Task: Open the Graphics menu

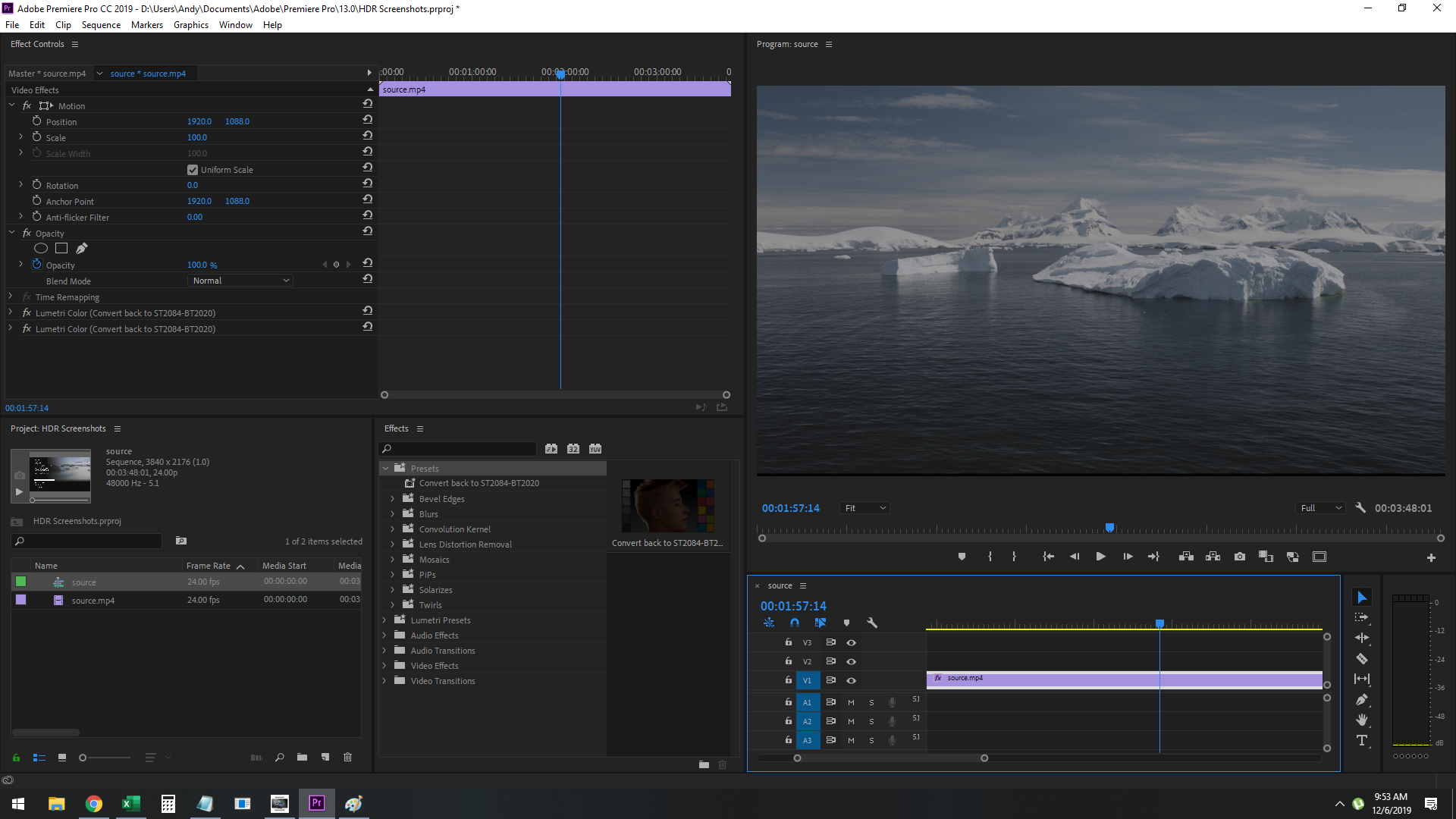Action: click(x=190, y=25)
